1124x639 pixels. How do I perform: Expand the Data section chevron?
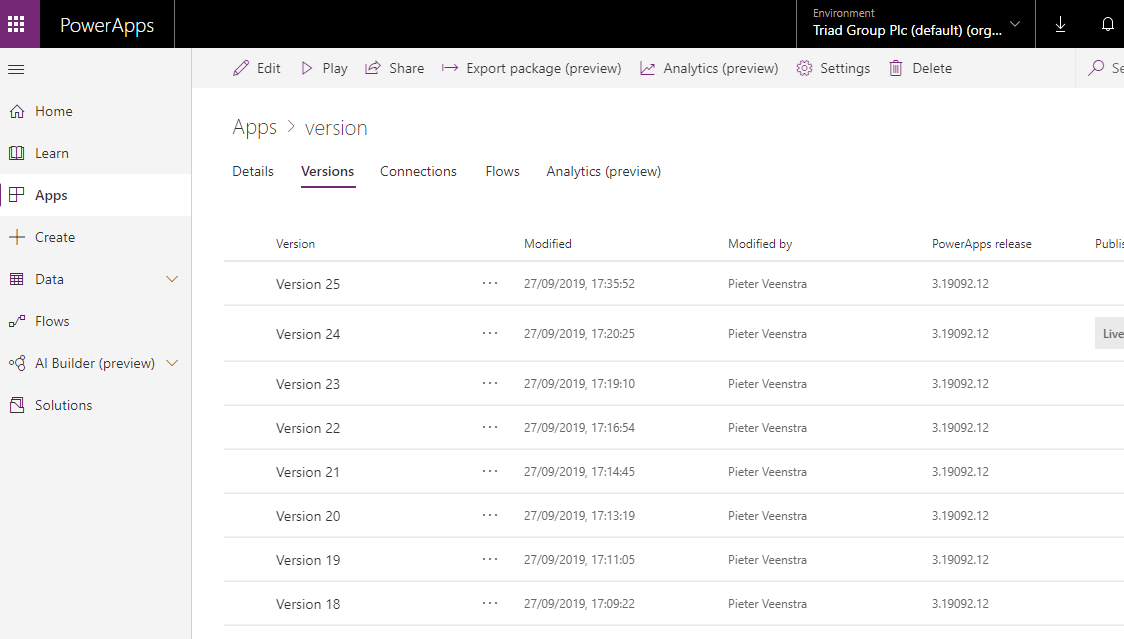pyautogui.click(x=172, y=279)
